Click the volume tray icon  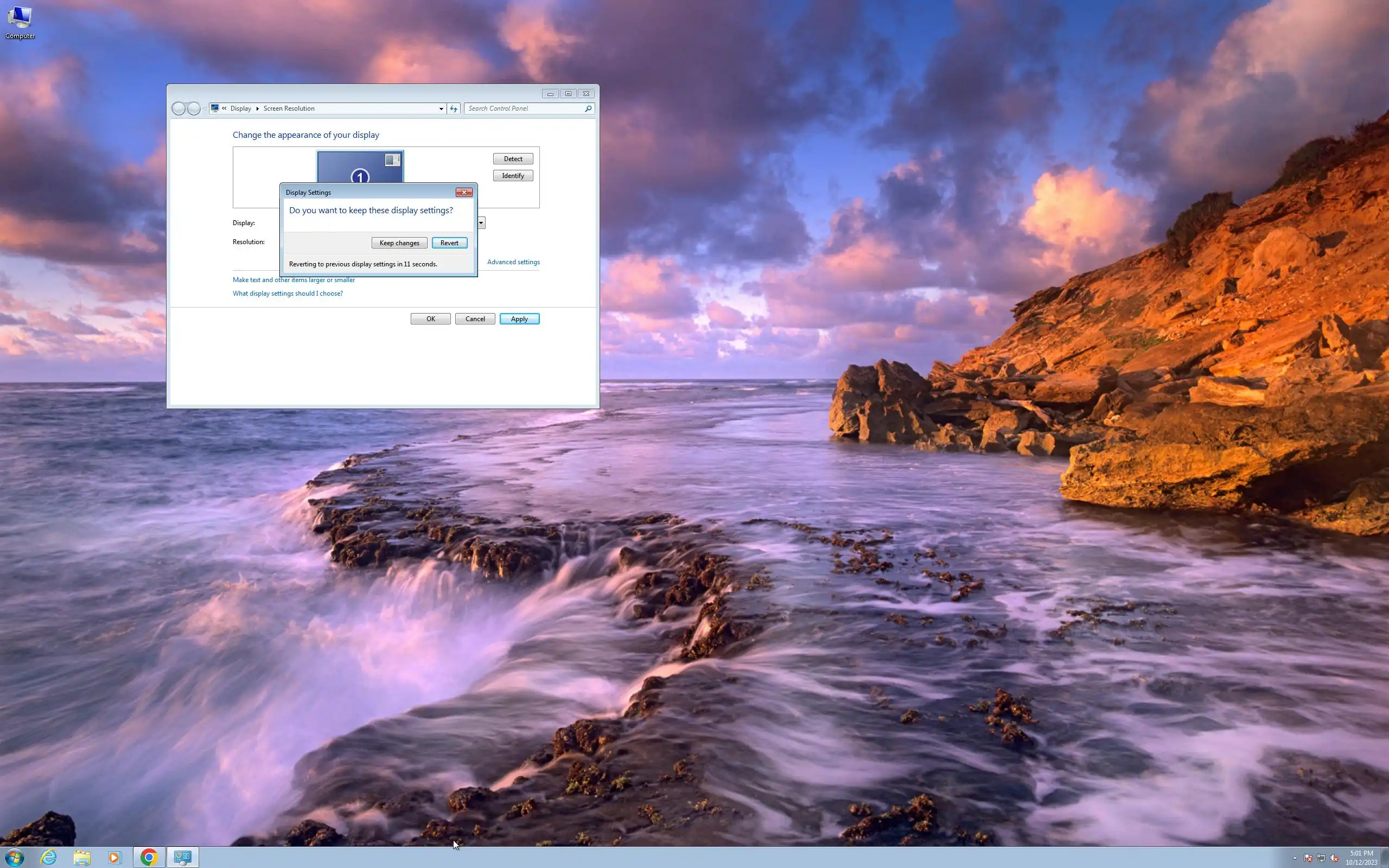coord(1334,858)
